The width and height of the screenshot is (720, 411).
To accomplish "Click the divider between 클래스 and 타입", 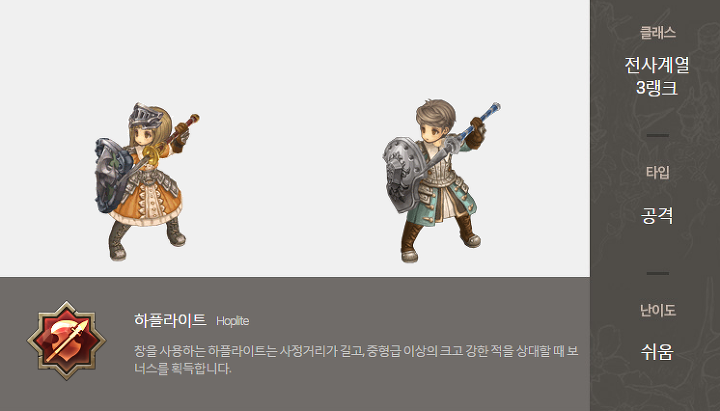I will click(x=658, y=135).
